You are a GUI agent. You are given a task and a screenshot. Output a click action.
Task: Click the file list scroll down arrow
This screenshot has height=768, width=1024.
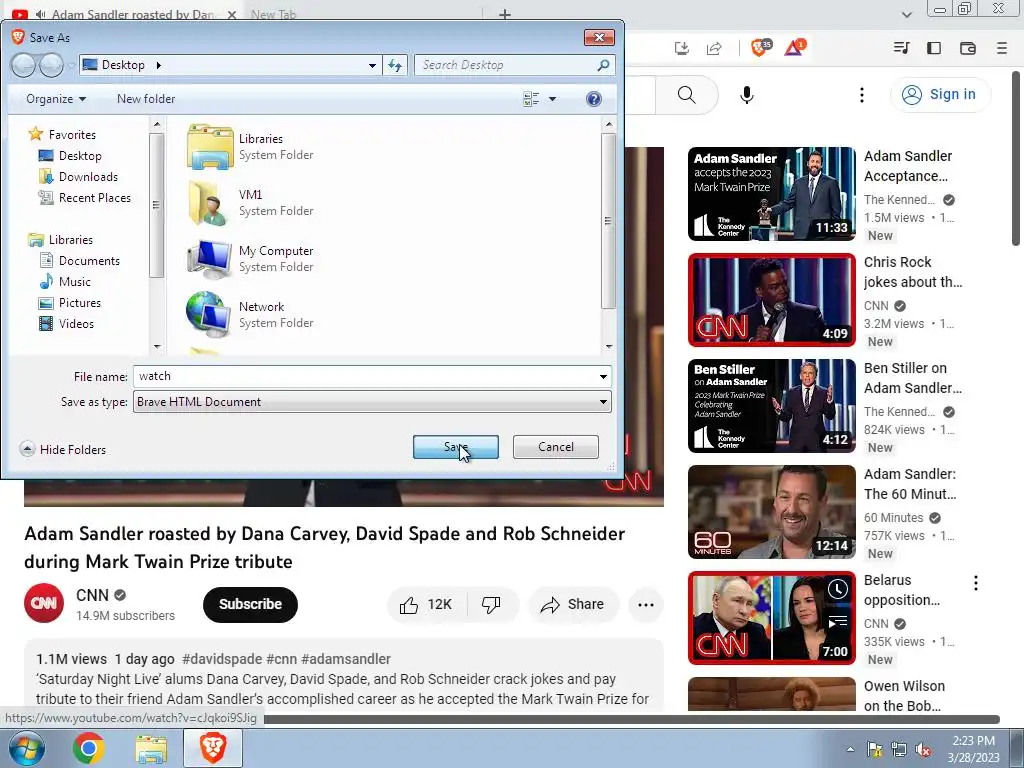pyautogui.click(x=609, y=347)
